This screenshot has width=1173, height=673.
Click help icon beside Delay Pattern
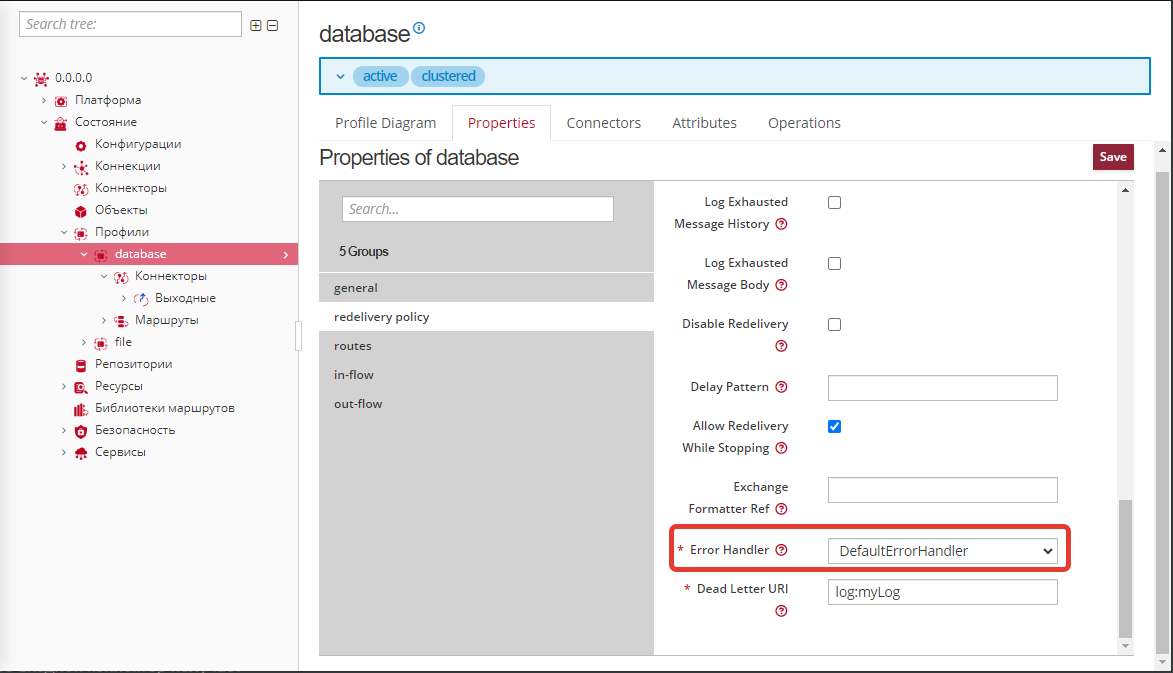click(x=781, y=387)
